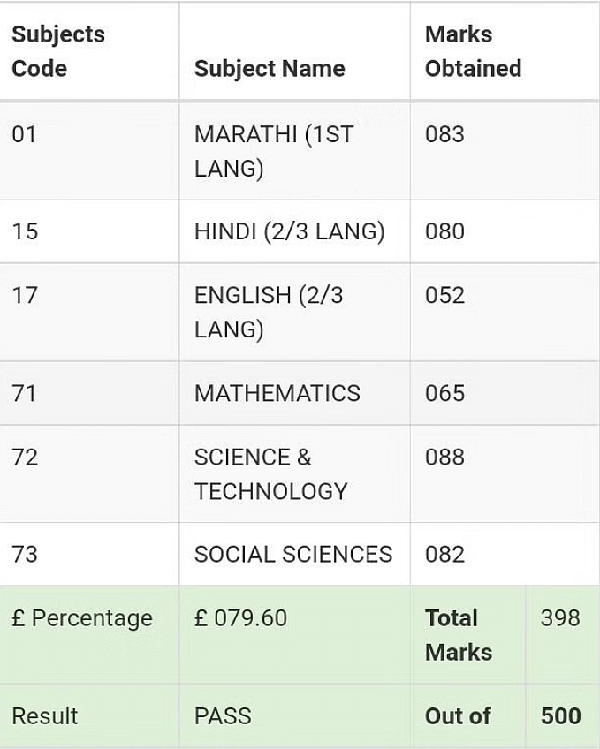Click the PASS result cell
This screenshot has width=600, height=749.
click(223, 716)
